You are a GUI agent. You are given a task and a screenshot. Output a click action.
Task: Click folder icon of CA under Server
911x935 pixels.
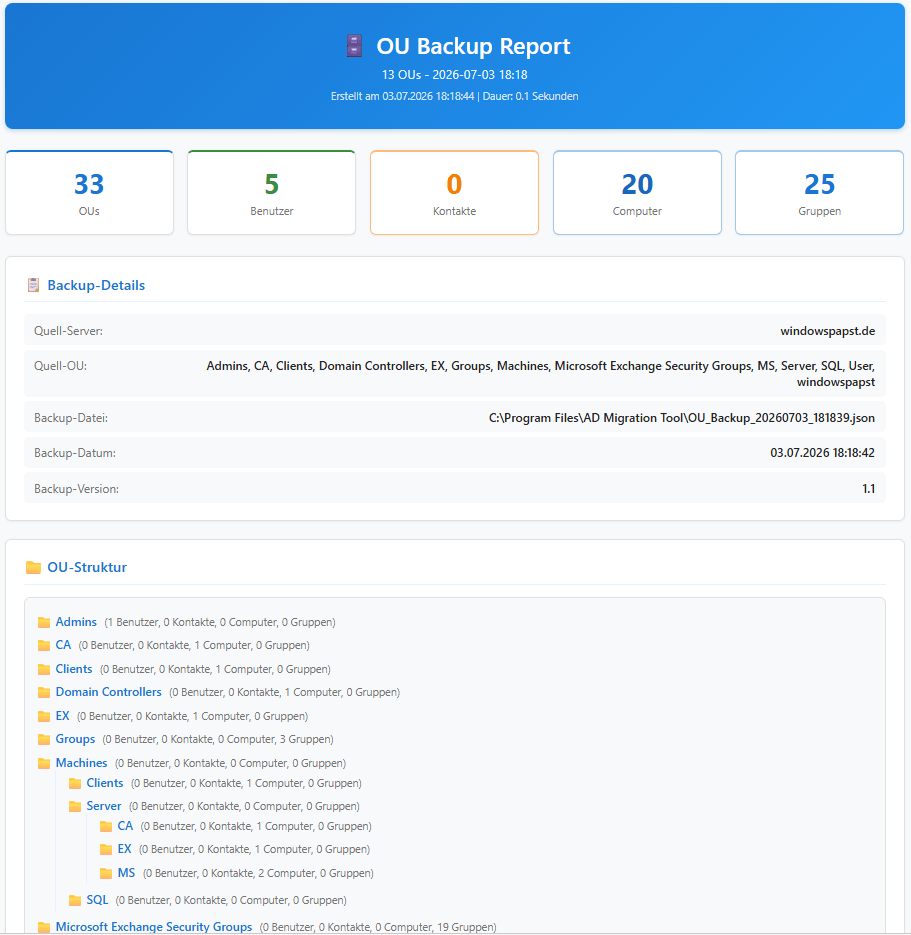coord(106,826)
